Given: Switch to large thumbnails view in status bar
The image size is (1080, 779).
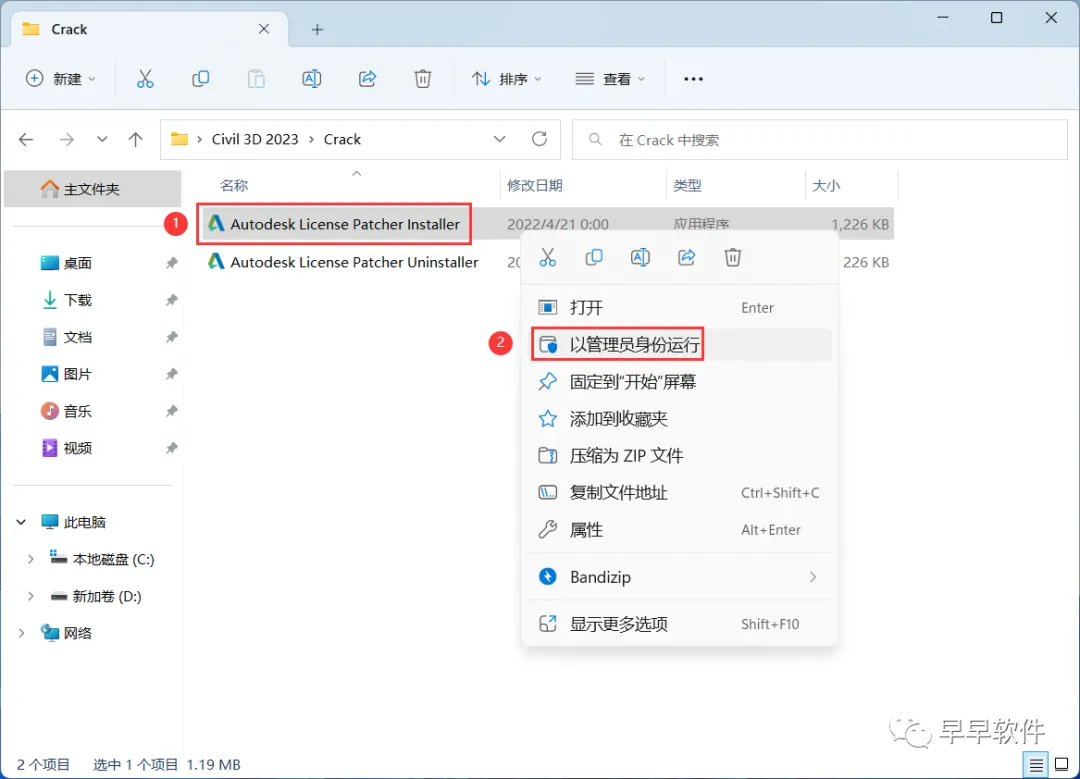Looking at the screenshot, I should coord(1061,765).
